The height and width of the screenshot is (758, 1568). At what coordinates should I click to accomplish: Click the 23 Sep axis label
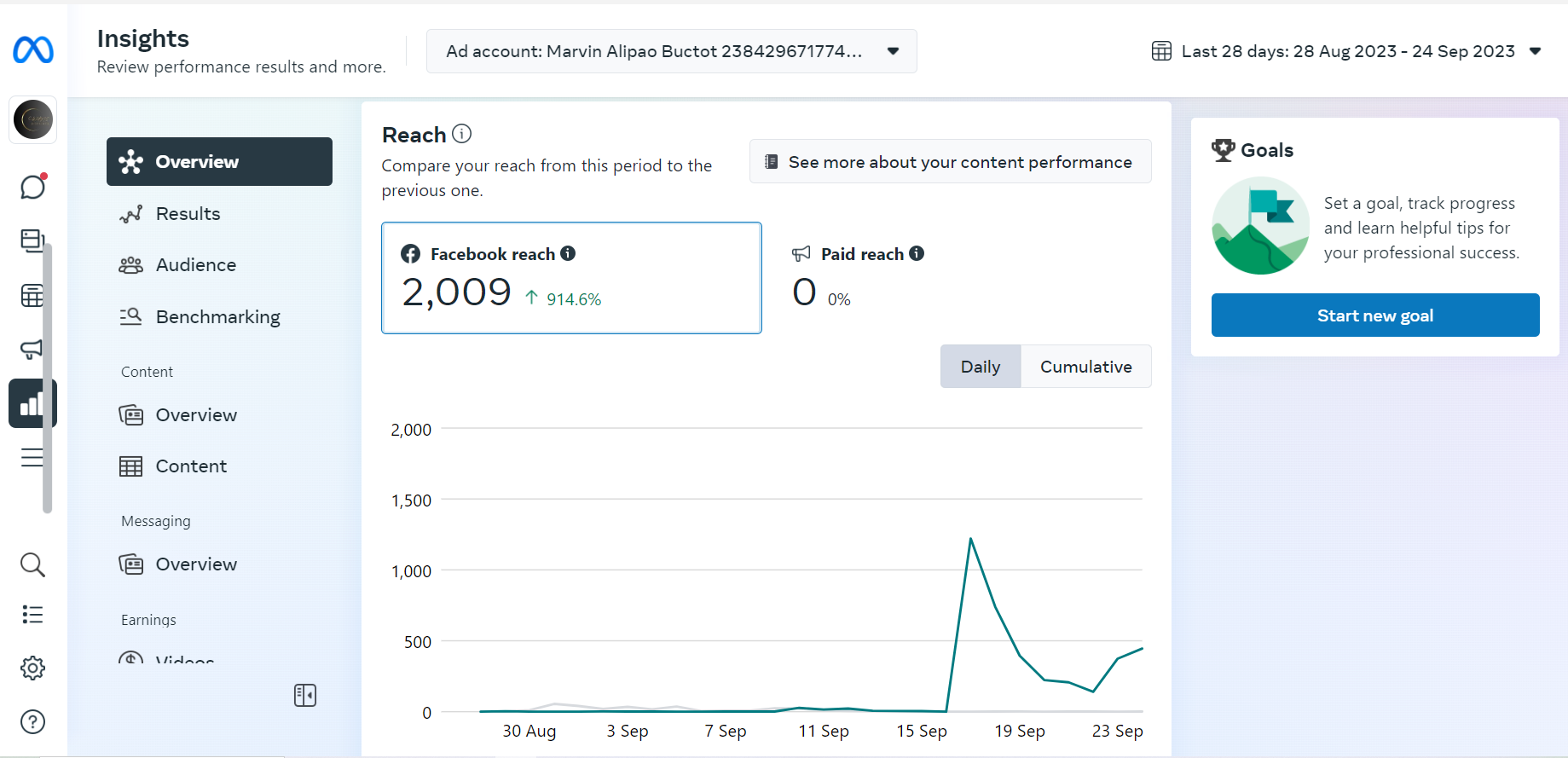[1118, 731]
